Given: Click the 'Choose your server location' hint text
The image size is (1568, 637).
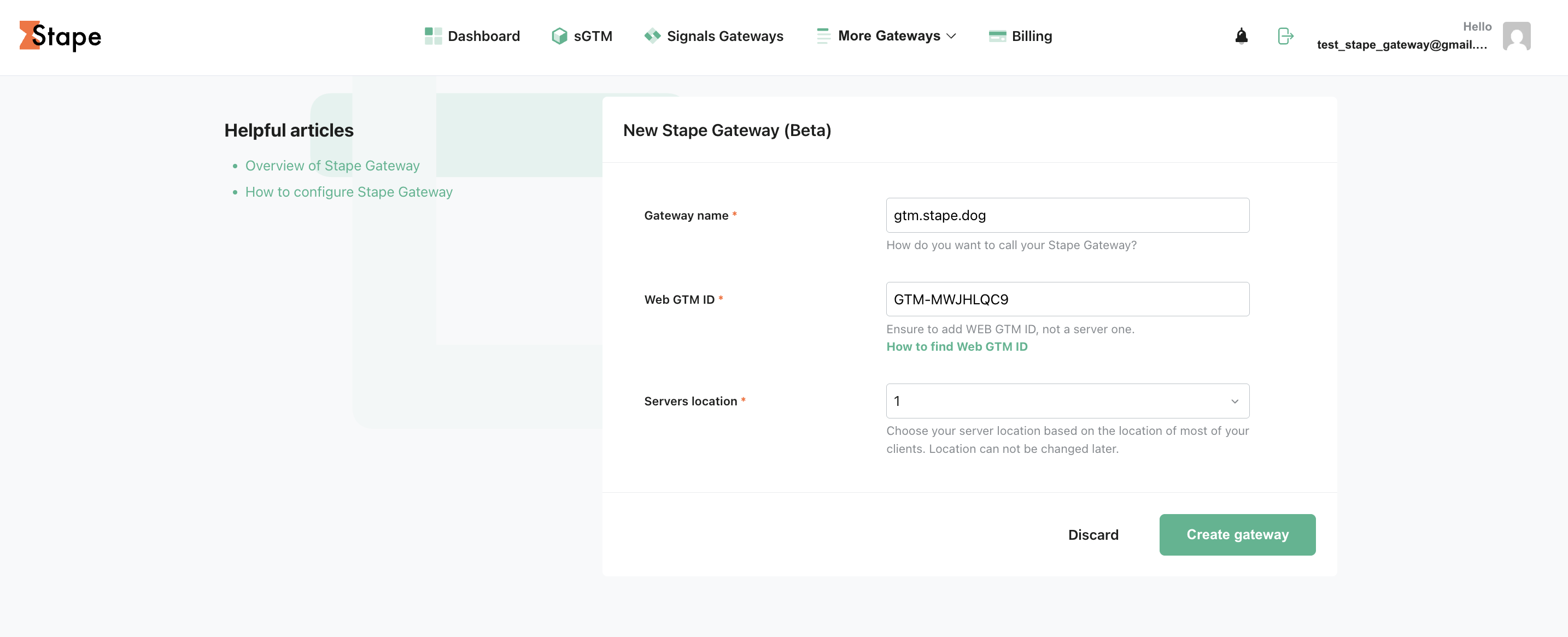Looking at the screenshot, I should 1068,439.
